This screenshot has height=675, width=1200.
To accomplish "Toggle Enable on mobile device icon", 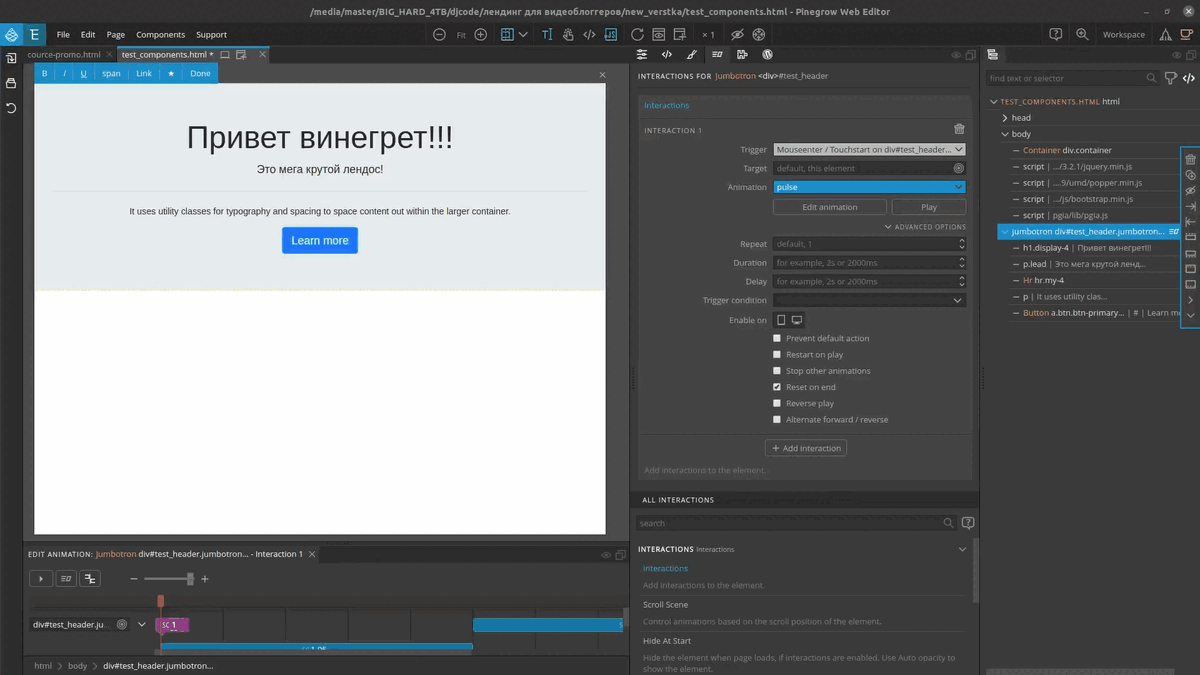I will coord(782,320).
